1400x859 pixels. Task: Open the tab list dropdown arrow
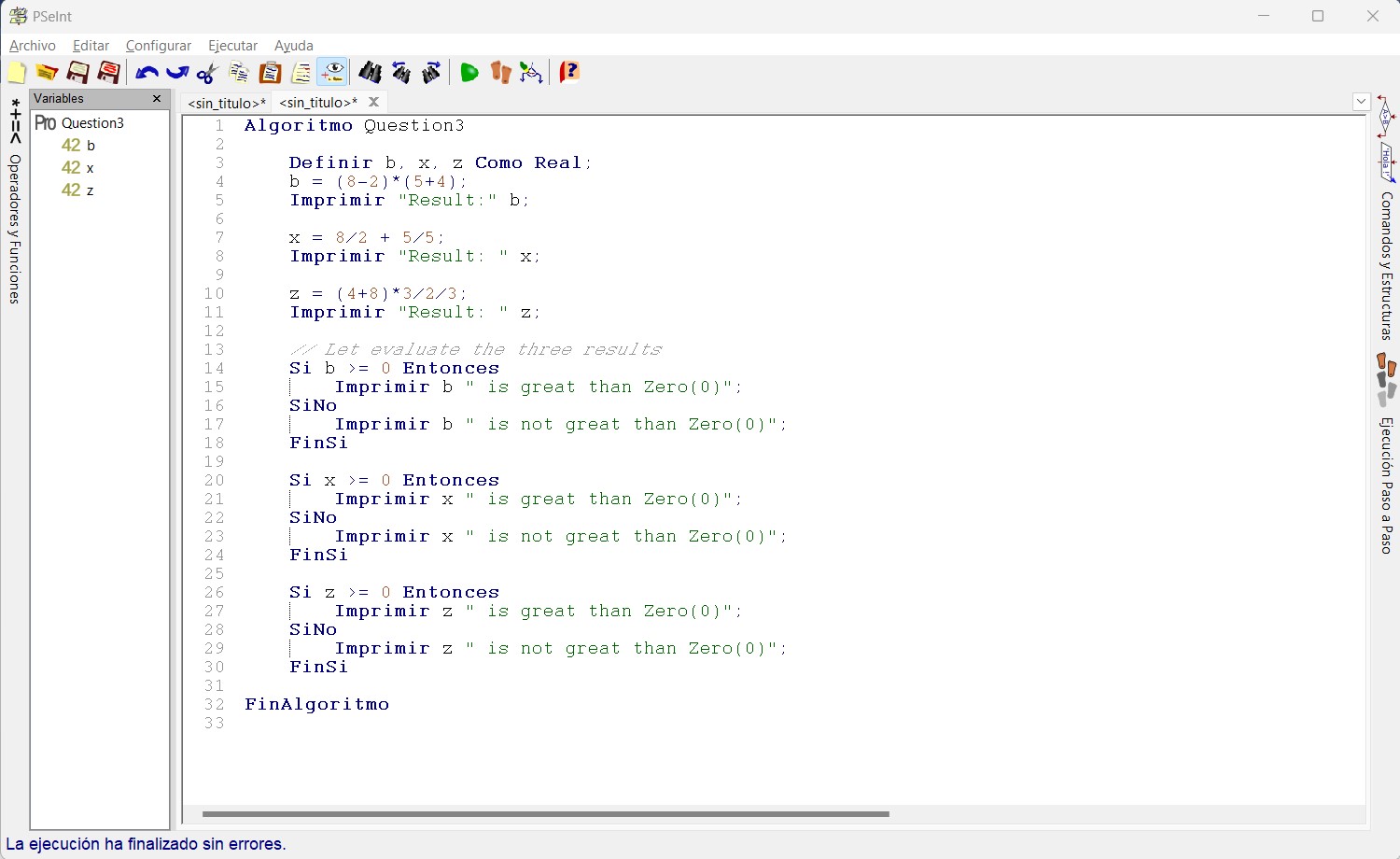tap(1361, 101)
